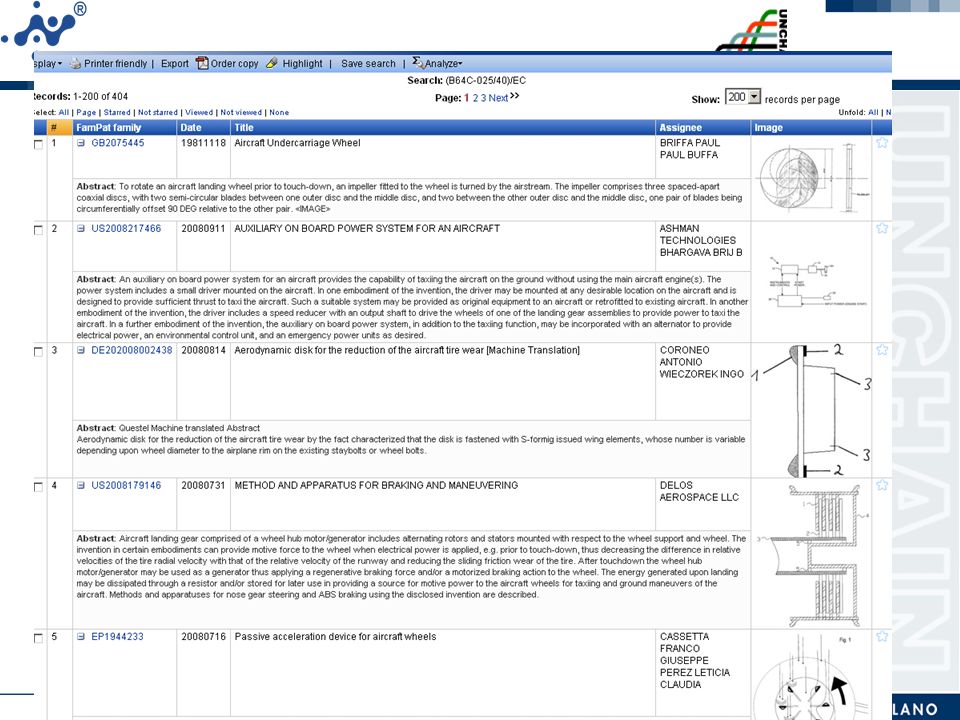Collapse the EP1944233 family entry
The height and width of the screenshot is (720, 960).
coord(81,637)
